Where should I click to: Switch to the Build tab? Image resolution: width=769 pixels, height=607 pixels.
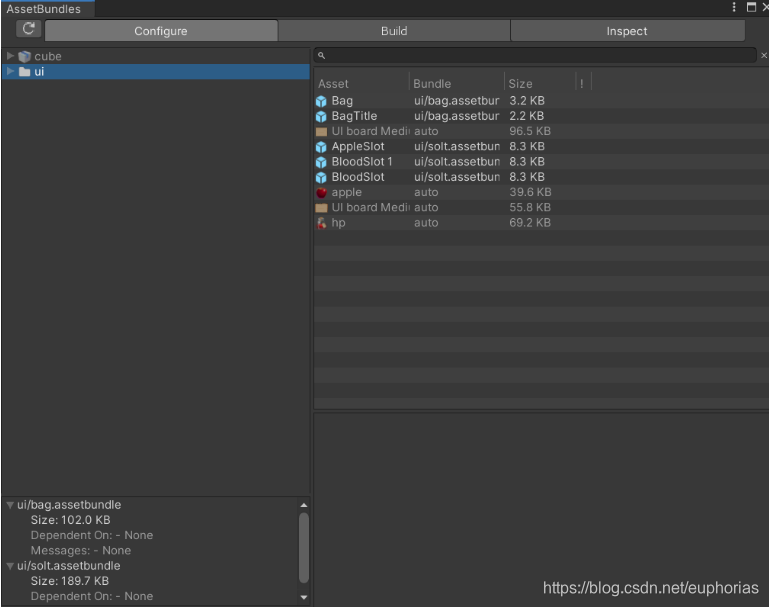pos(394,31)
